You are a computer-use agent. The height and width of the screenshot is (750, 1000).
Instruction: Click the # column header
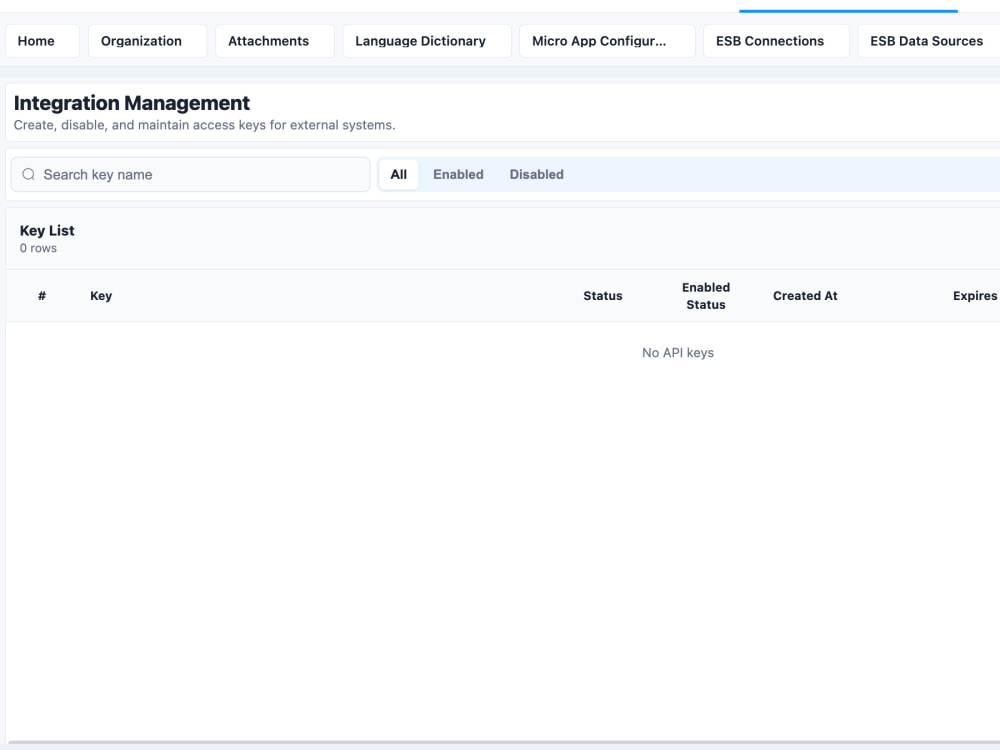(42, 296)
